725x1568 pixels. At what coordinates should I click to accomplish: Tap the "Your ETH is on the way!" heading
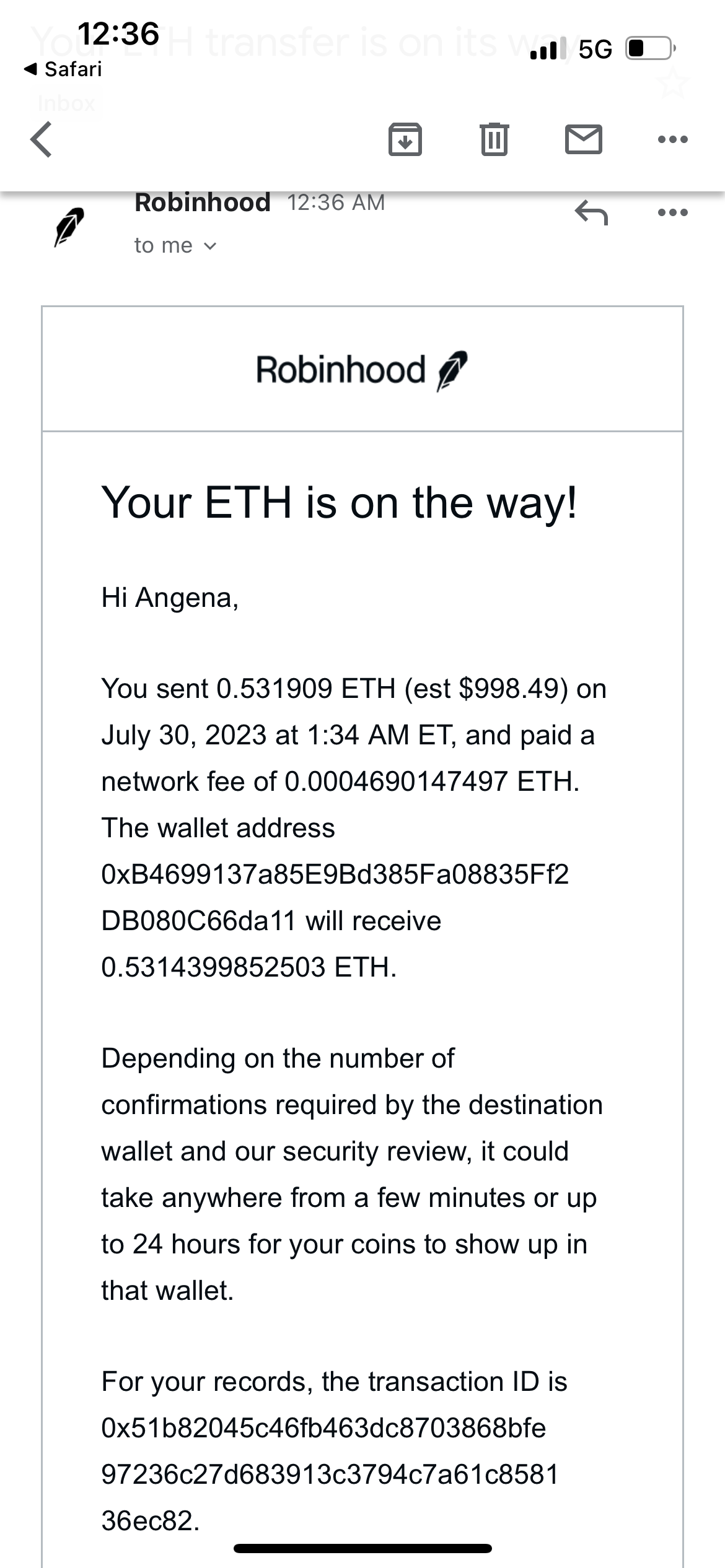[339, 502]
